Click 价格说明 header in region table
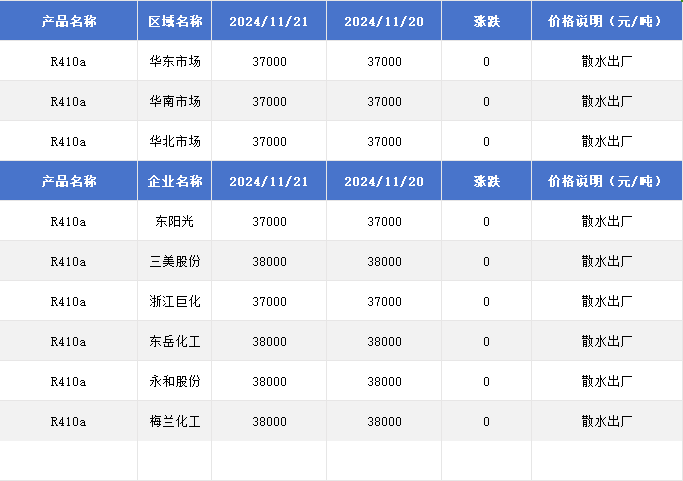The image size is (683, 481). [607, 21]
